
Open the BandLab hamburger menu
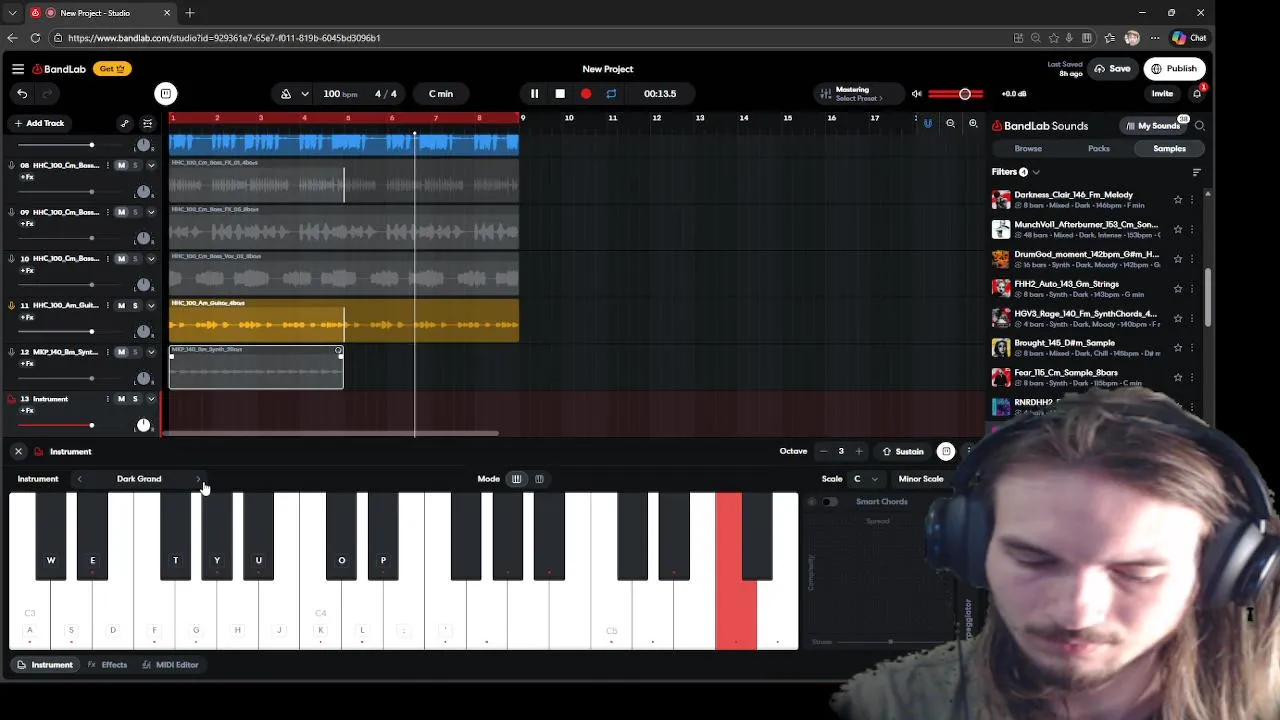click(18, 69)
